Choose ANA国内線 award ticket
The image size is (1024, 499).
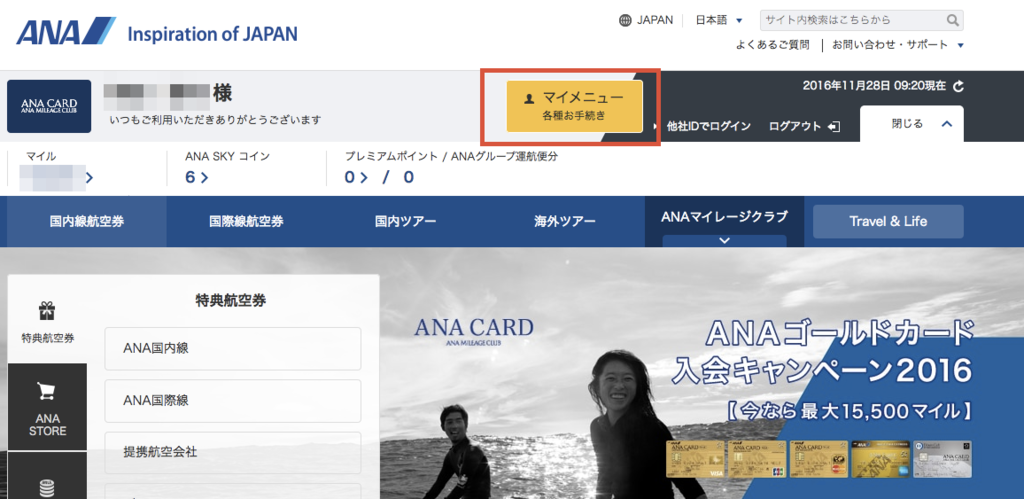click(x=232, y=349)
